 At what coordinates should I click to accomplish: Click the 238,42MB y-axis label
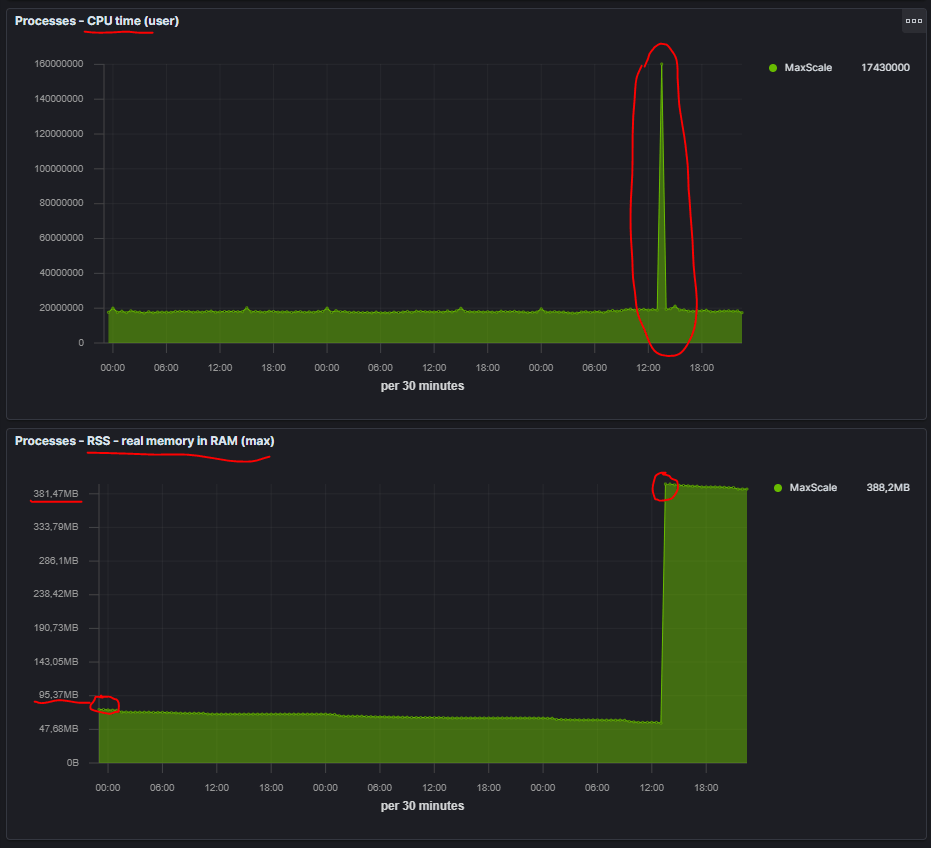tap(56, 594)
